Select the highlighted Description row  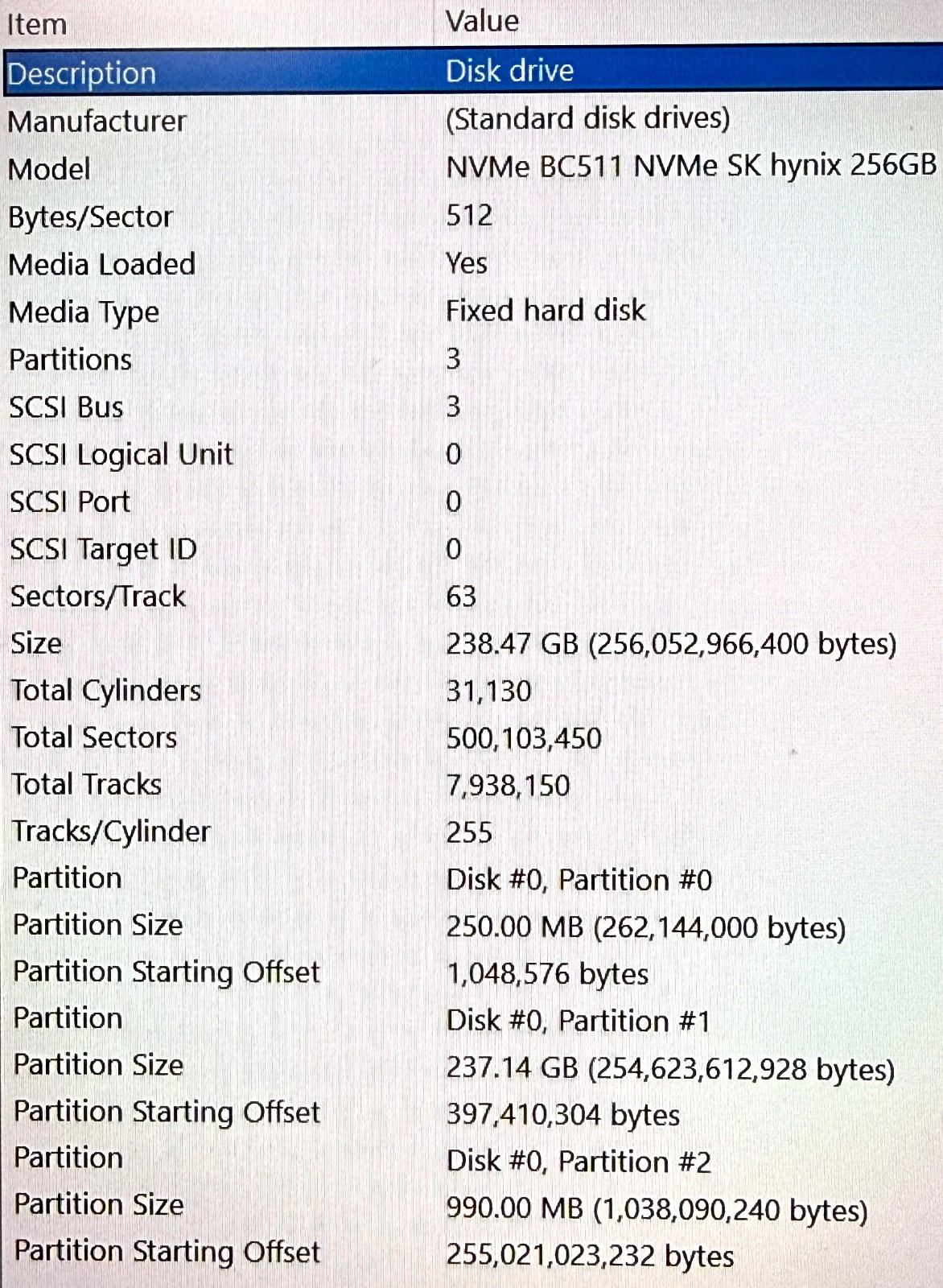[x=471, y=72]
